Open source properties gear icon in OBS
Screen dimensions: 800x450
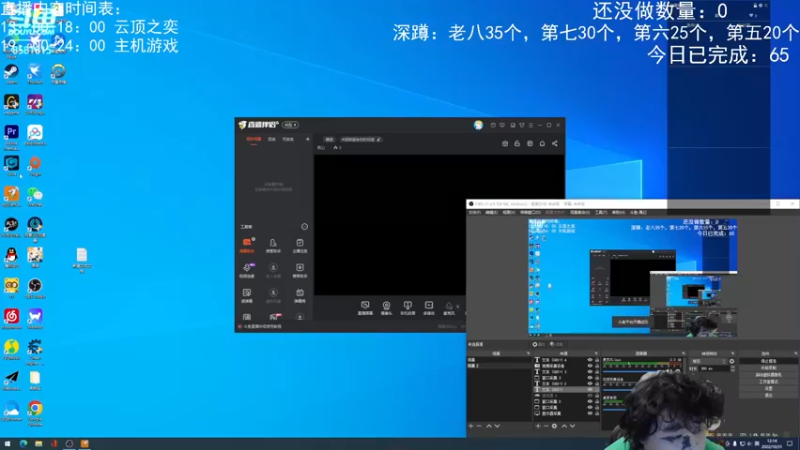[x=555, y=426]
